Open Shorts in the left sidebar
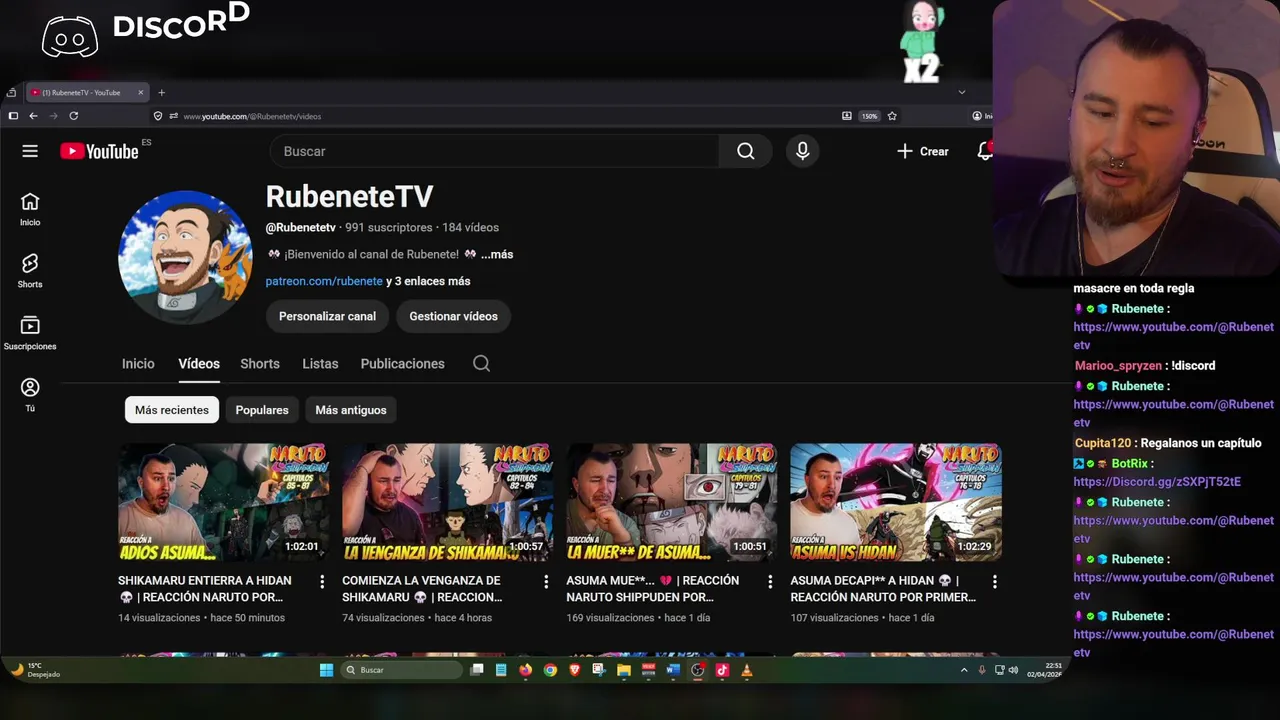 coord(30,271)
